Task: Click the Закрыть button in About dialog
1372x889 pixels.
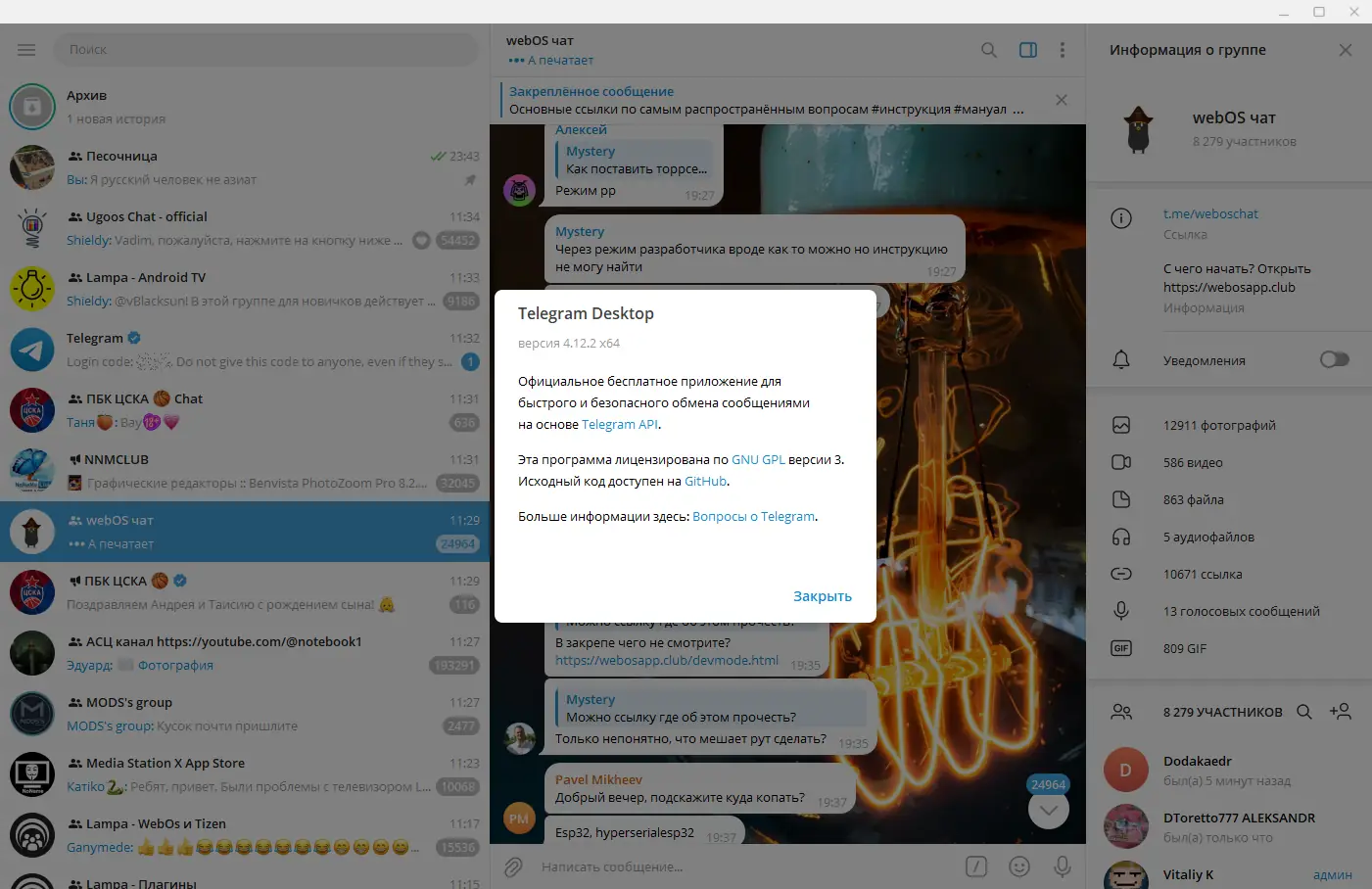Action: point(823,596)
